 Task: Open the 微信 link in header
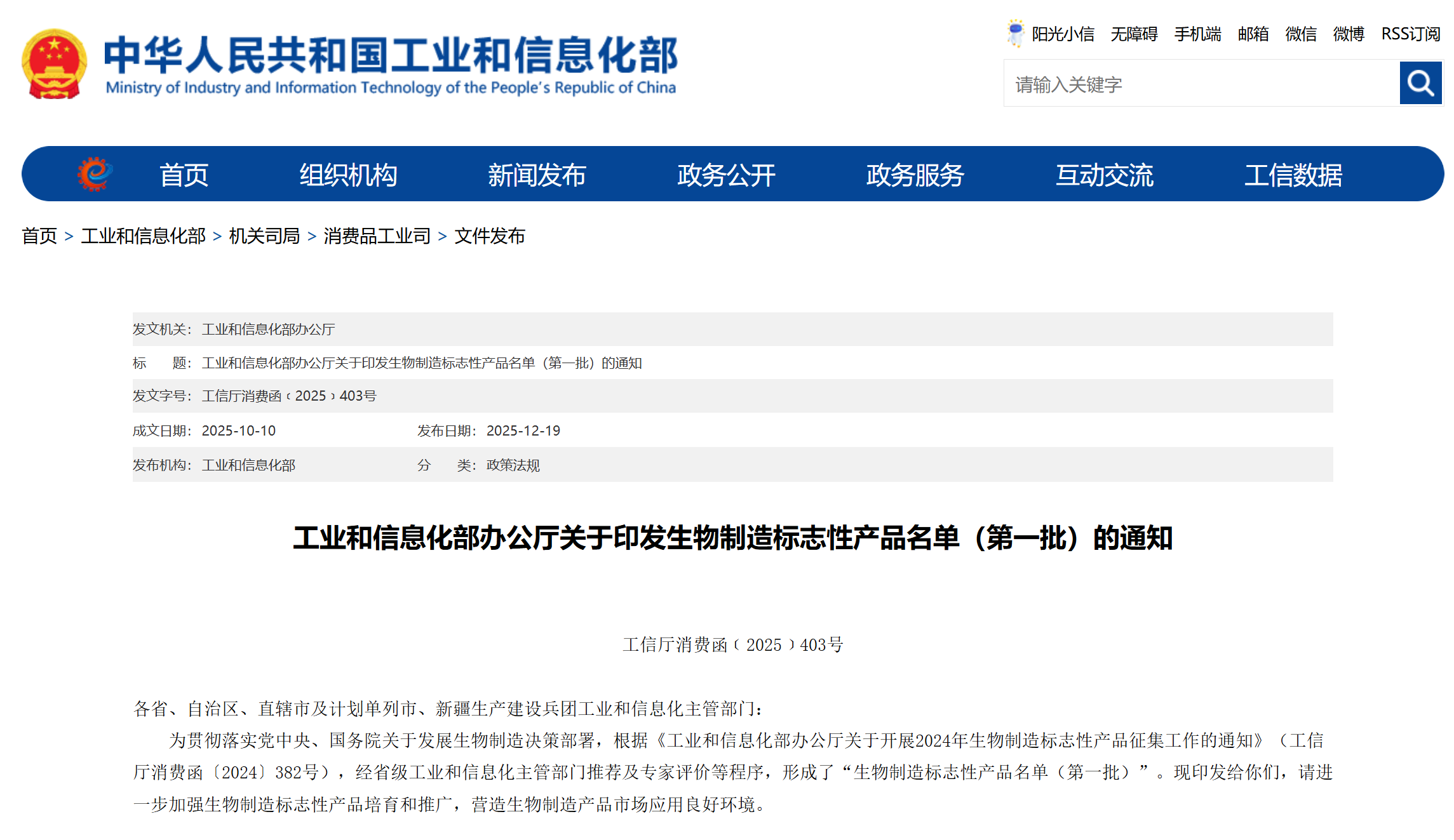coord(1300,34)
